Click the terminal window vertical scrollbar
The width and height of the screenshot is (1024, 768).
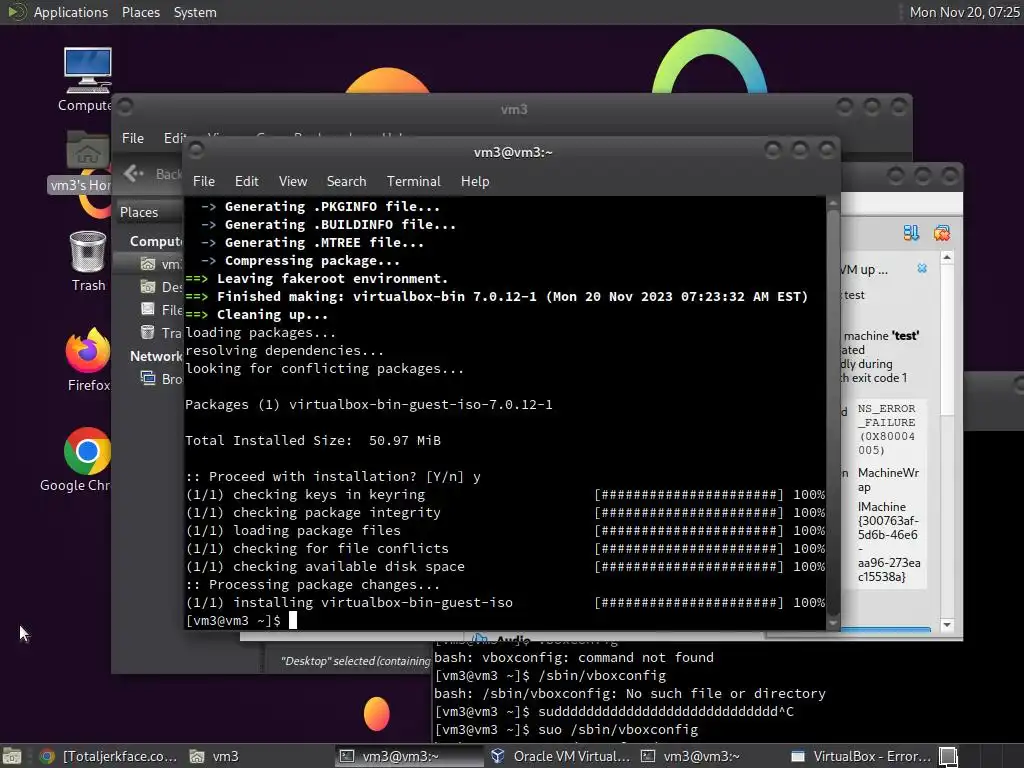[833, 411]
